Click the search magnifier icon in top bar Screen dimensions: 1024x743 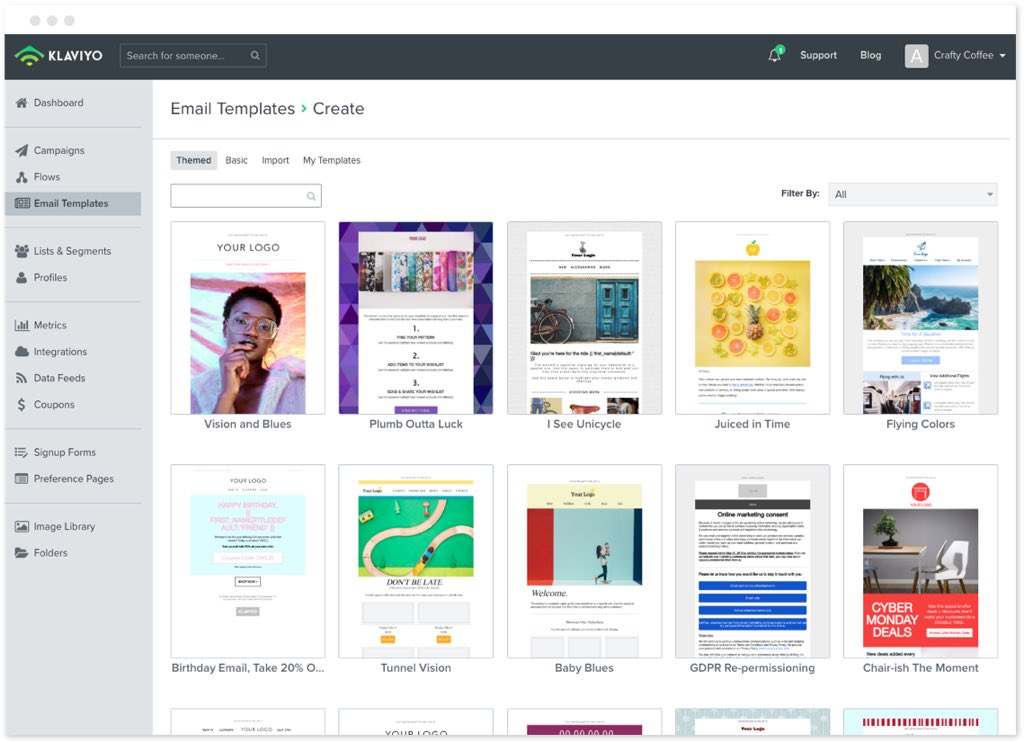point(255,55)
